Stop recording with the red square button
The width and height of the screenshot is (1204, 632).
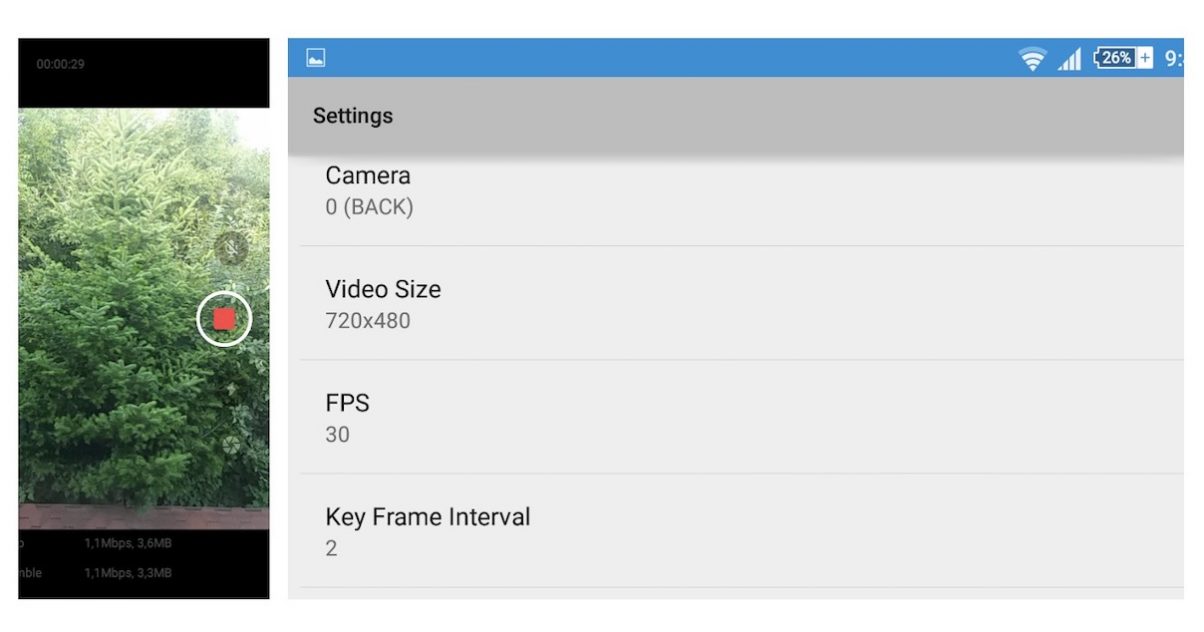coord(224,319)
